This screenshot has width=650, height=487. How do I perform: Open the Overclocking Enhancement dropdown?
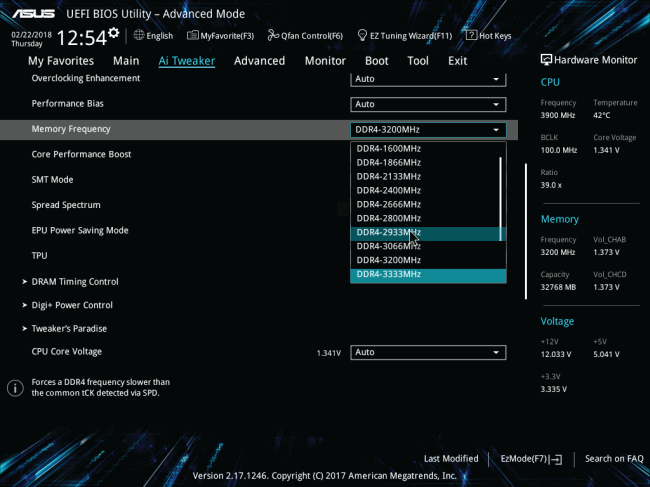tap(428, 79)
